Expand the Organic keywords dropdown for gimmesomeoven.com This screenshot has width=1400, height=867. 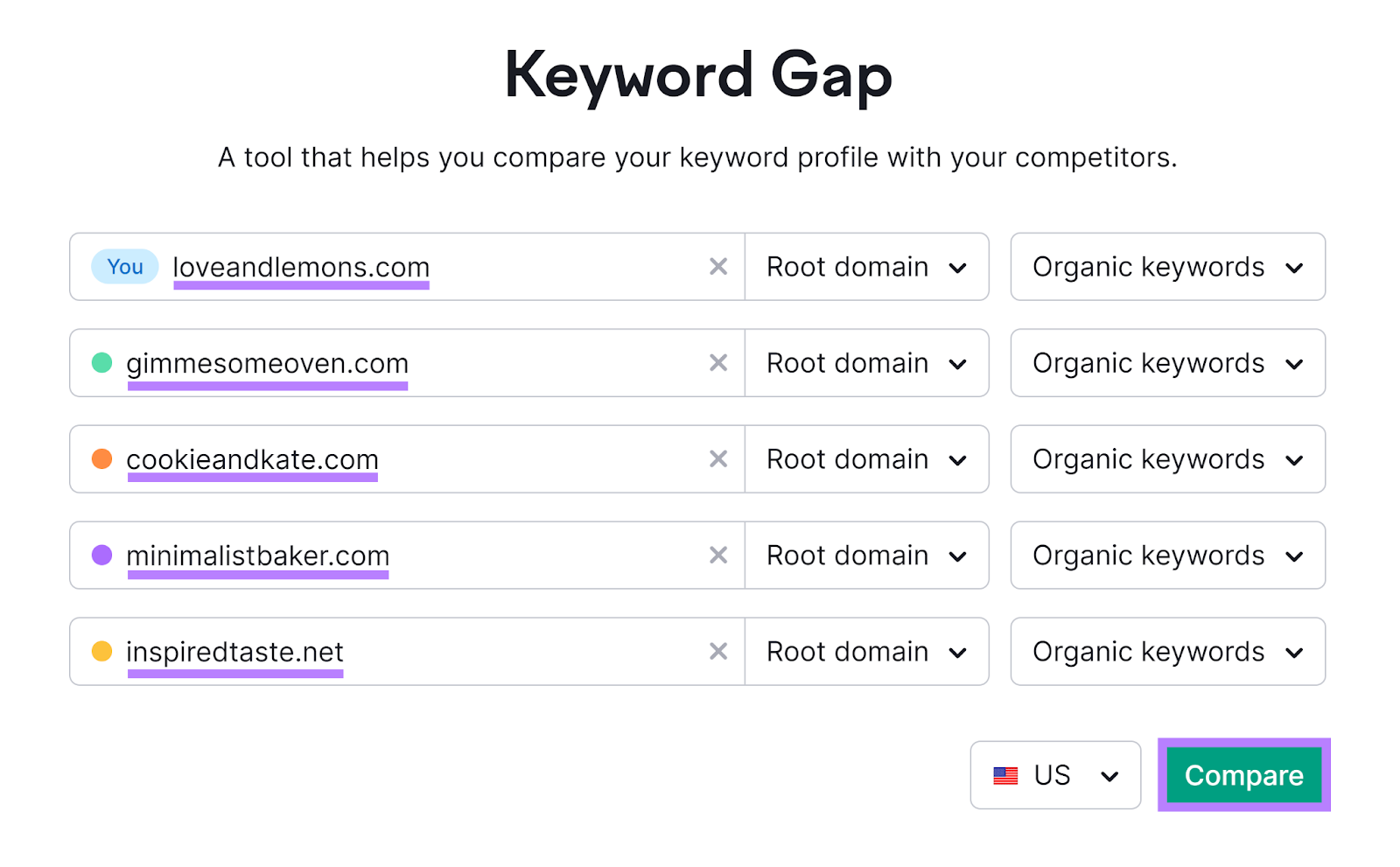point(1167,363)
